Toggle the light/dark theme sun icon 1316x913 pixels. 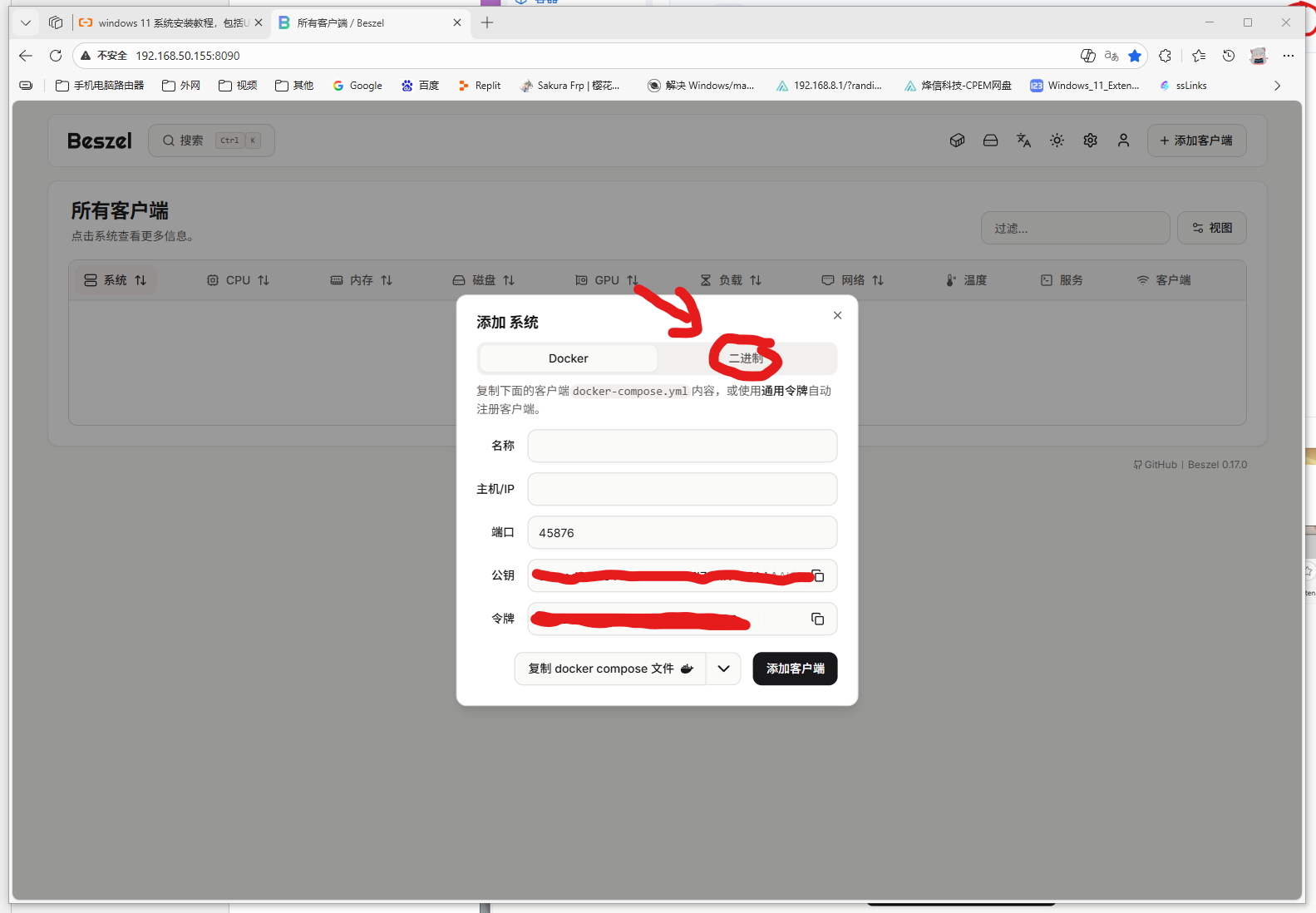click(1057, 141)
